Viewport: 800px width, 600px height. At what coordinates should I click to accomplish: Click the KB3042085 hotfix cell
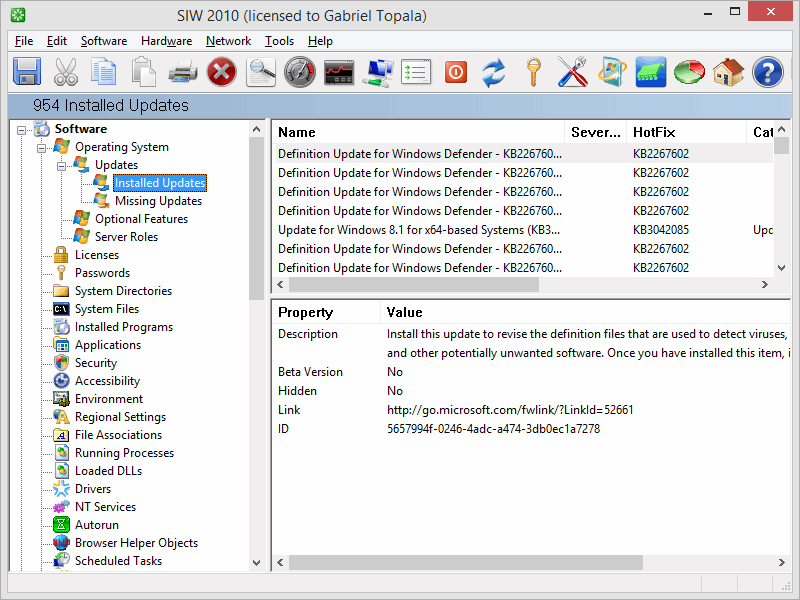661,230
